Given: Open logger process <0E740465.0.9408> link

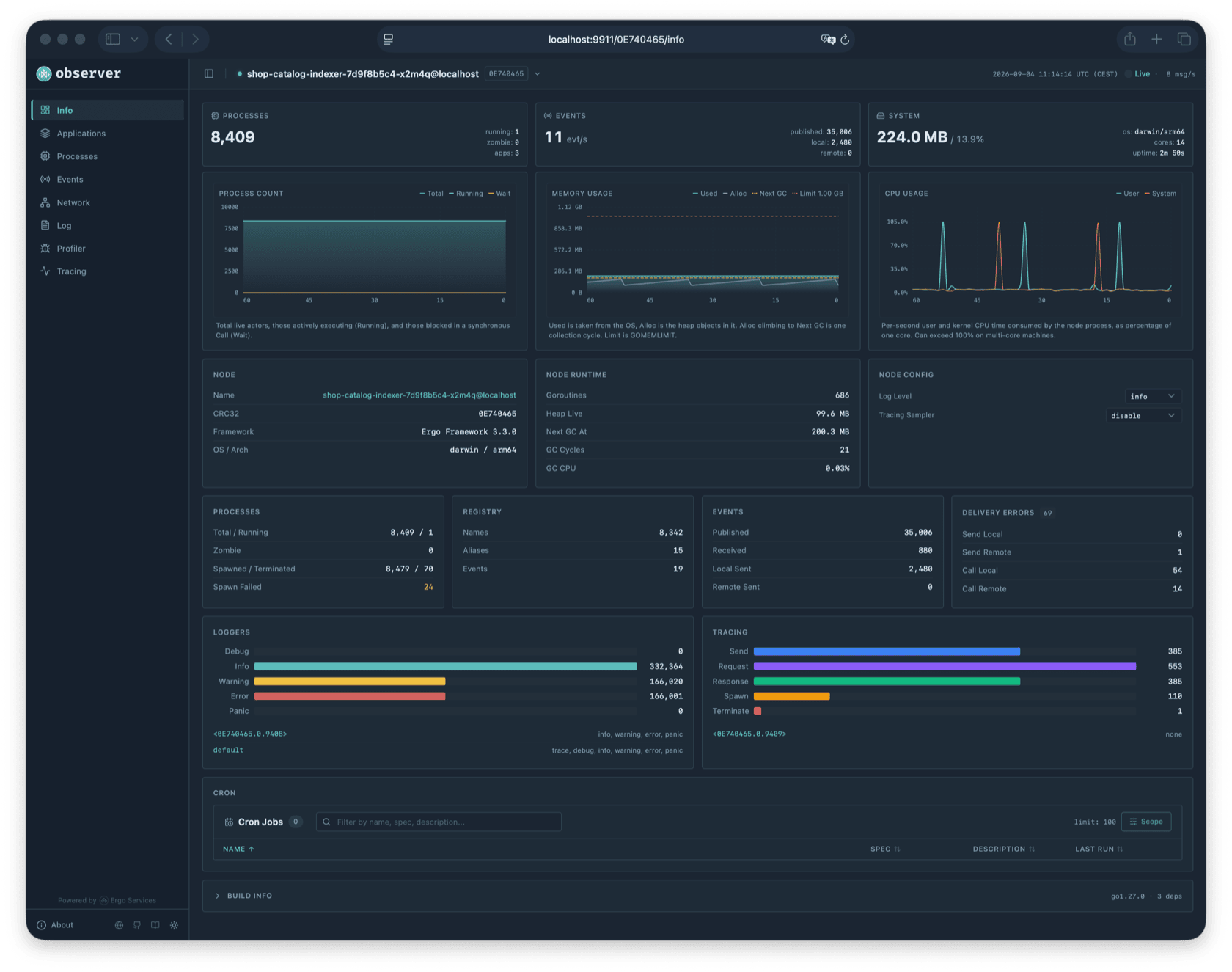Looking at the screenshot, I should click(x=250, y=734).
